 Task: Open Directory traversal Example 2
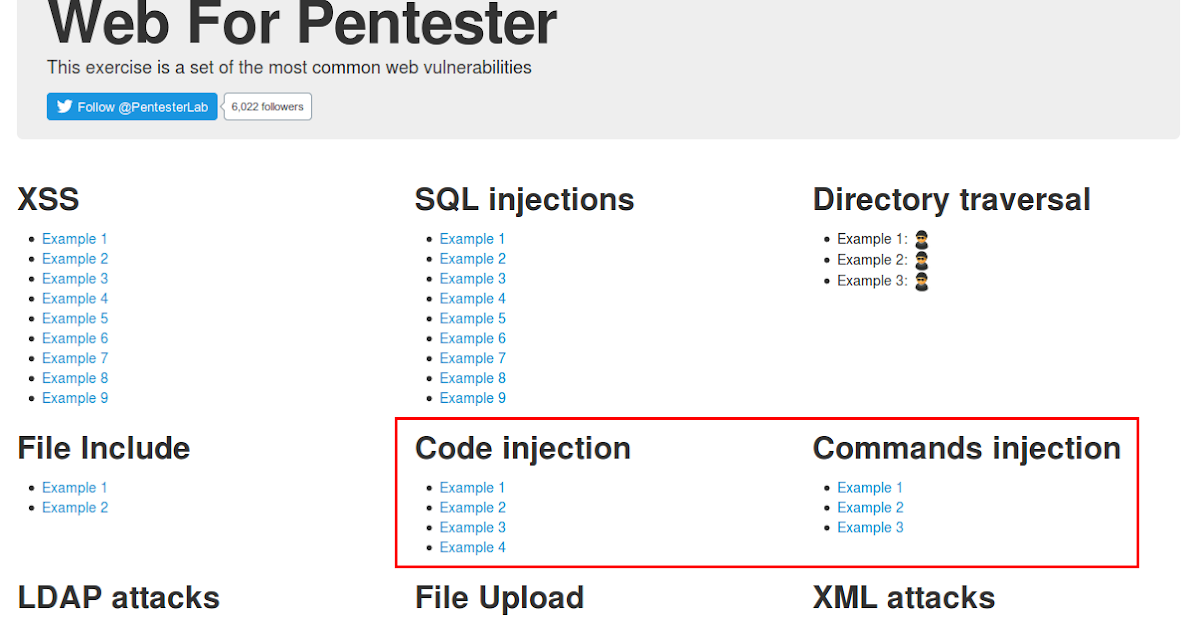tap(873, 259)
